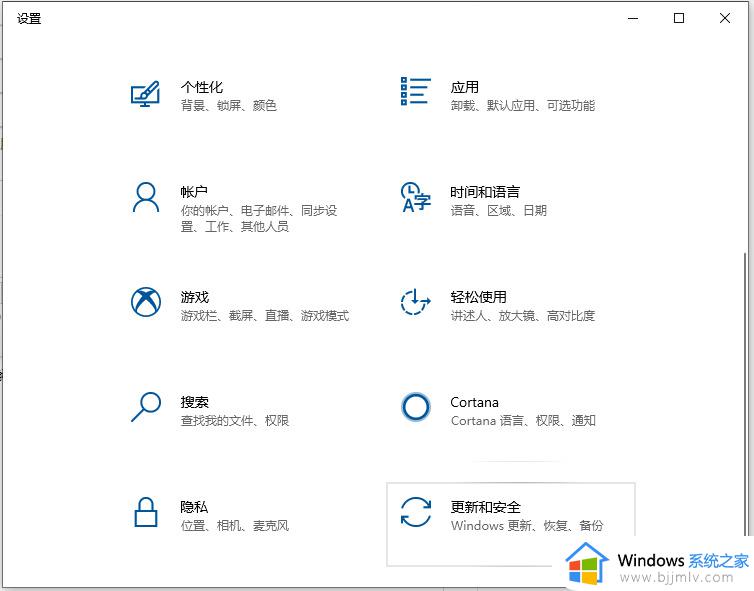Click 更新和安全 title text
Screen dimensions: 754x591
[x=486, y=507]
